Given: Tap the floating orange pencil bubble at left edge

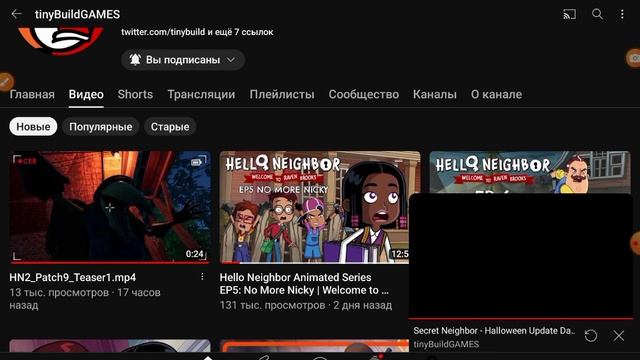Looking at the screenshot, I should [6, 82].
